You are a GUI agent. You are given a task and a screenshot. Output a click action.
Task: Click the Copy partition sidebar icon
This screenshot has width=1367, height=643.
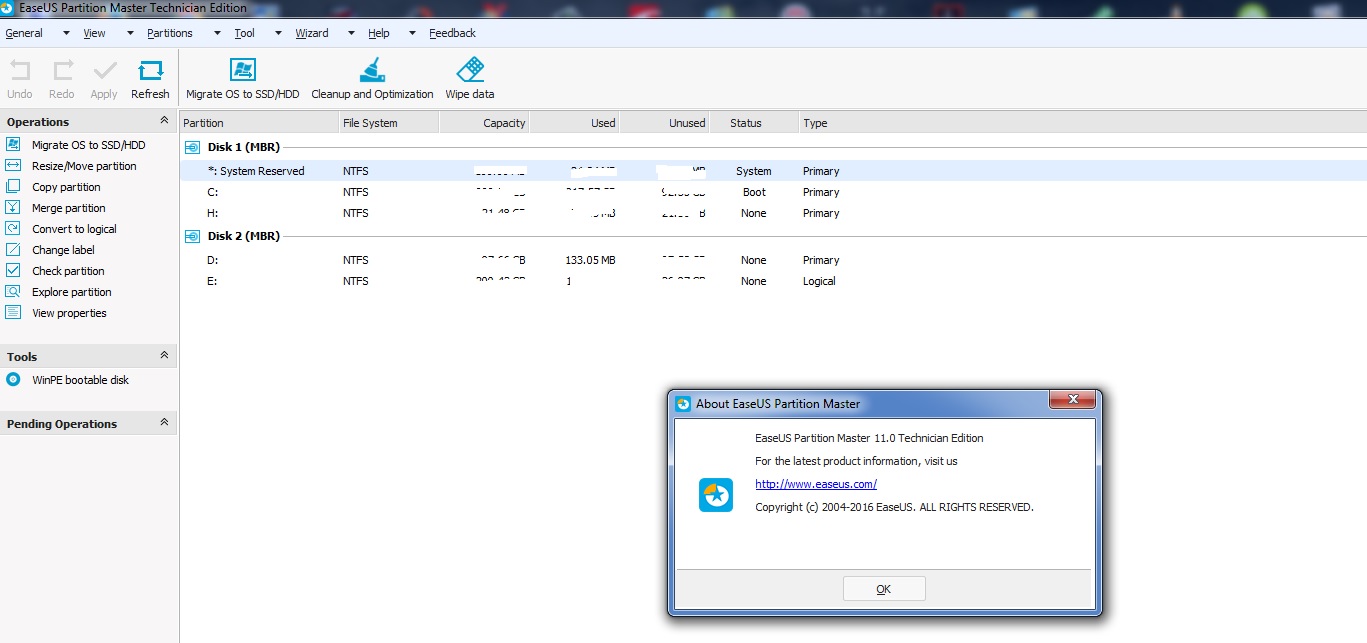coord(13,187)
